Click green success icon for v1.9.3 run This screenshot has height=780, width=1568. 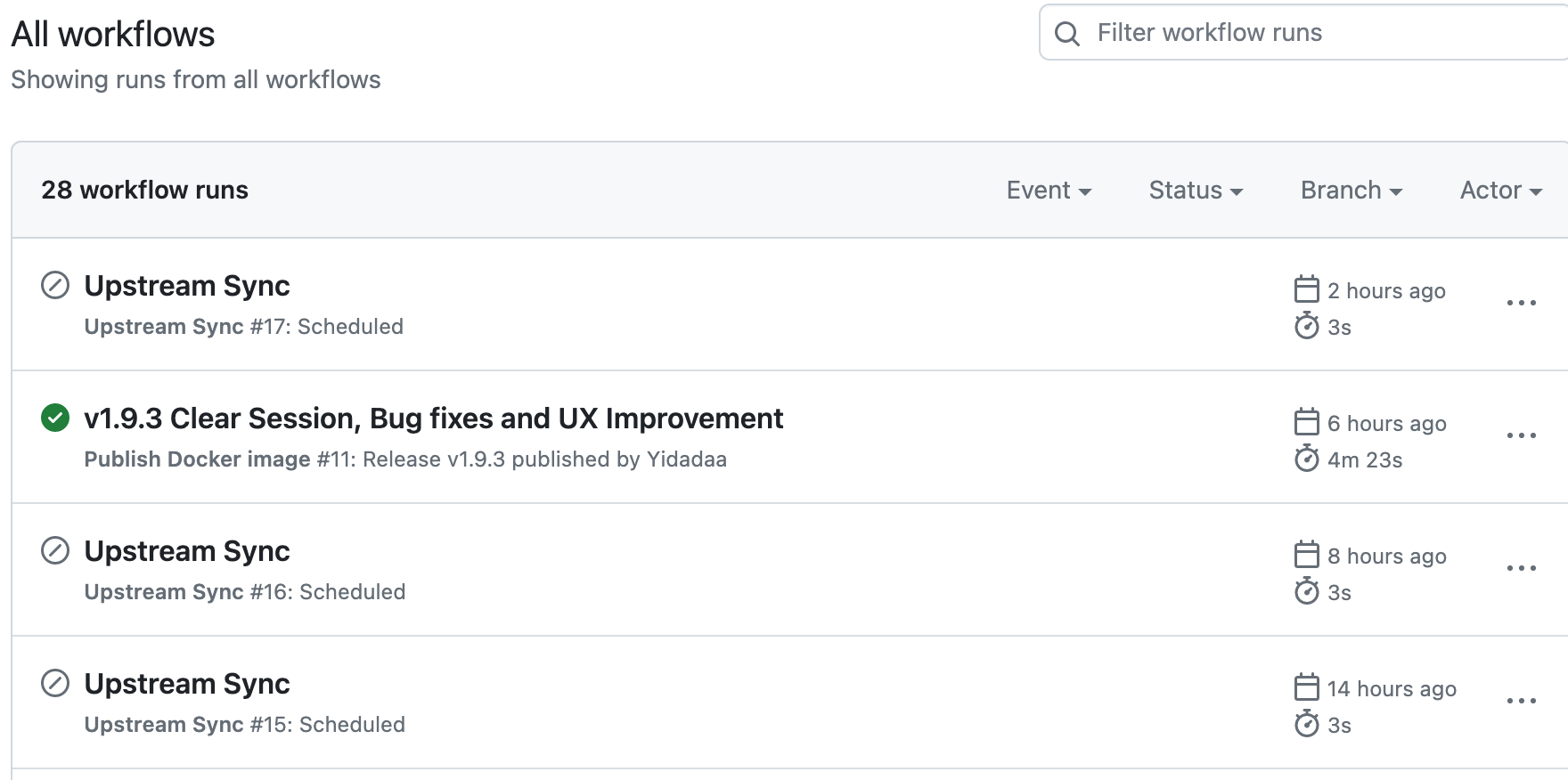click(x=55, y=418)
